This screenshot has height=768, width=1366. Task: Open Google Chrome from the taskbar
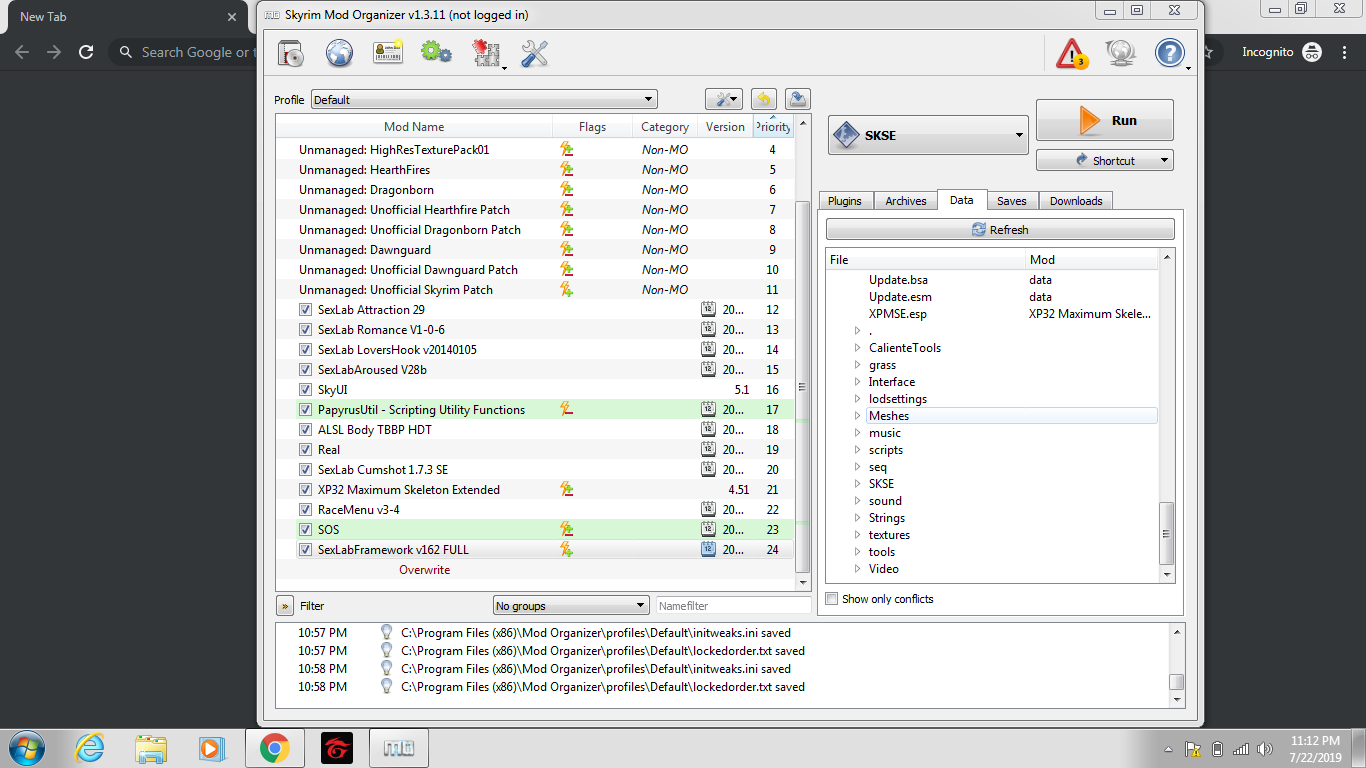275,748
